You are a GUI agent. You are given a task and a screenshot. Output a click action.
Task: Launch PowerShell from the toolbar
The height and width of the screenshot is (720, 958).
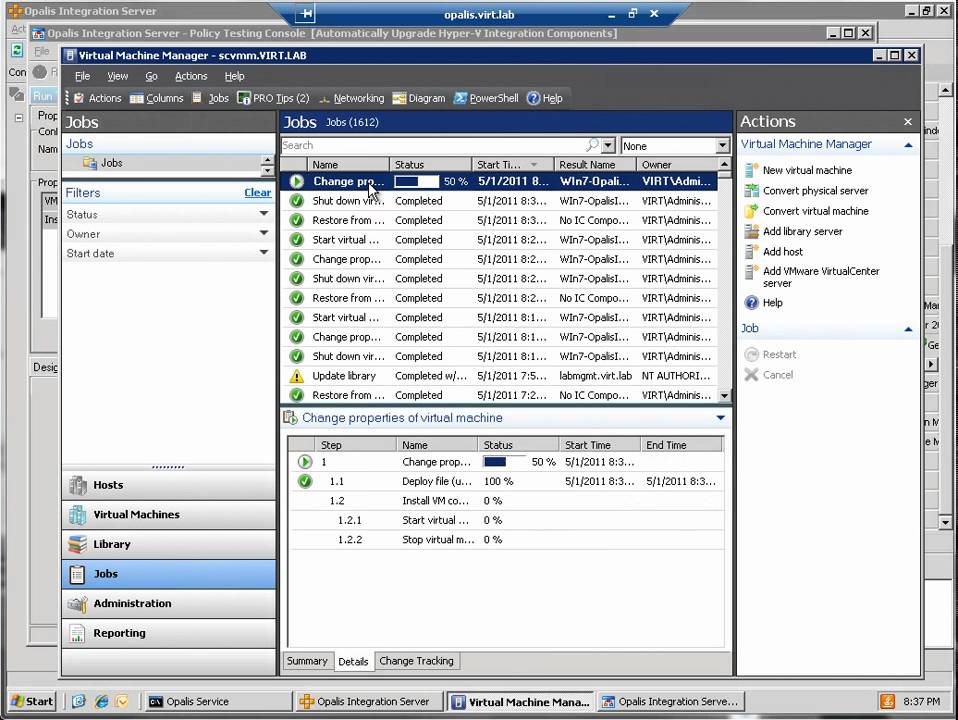pos(486,98)
